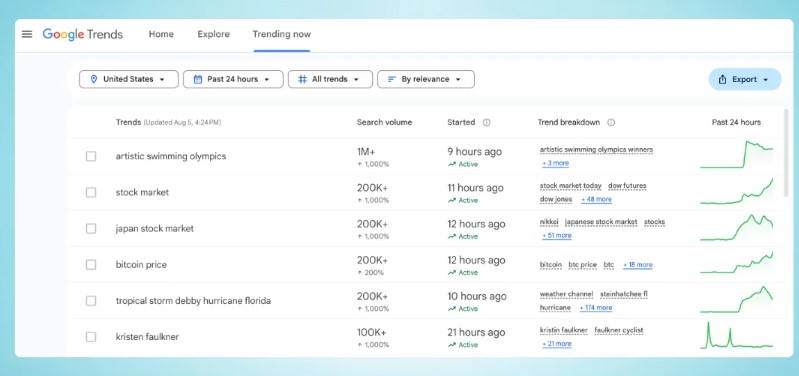Click the 'kristin faulkner' related query
The image size is (799, 376).
click(x=564, y=331)
